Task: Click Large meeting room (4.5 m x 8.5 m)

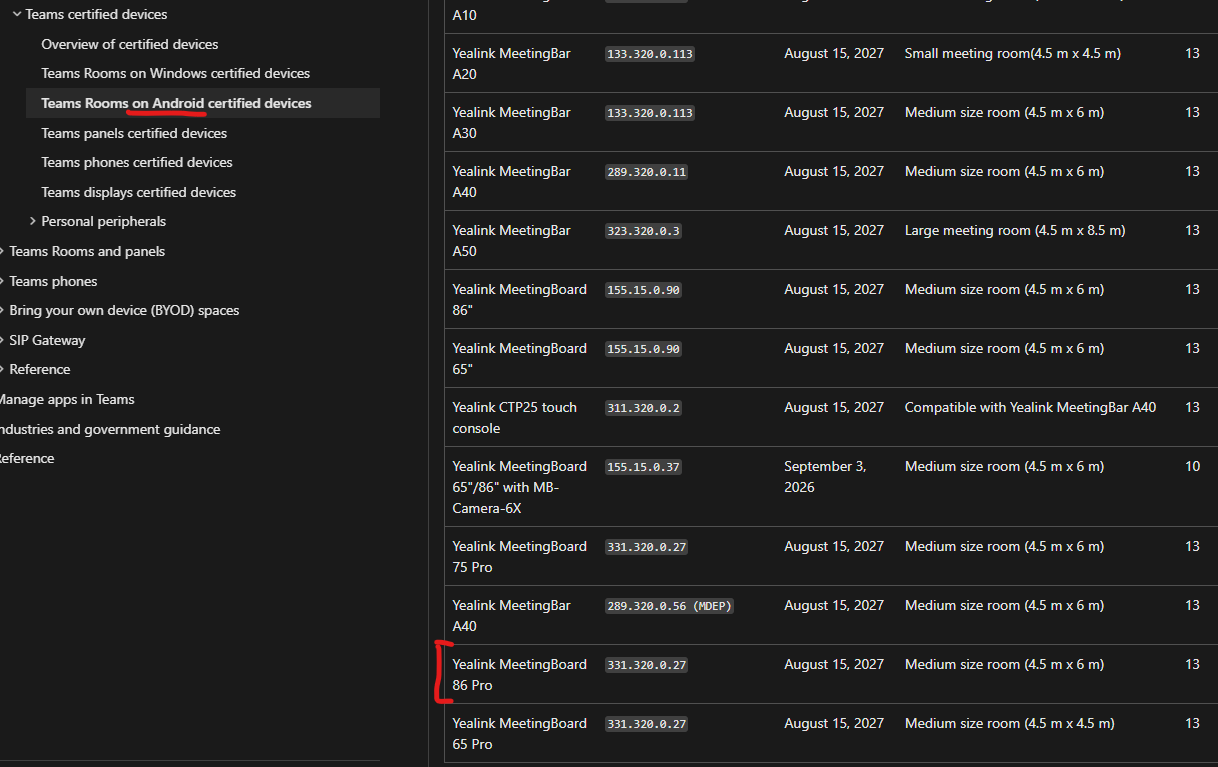Action: pos(1015,230)
